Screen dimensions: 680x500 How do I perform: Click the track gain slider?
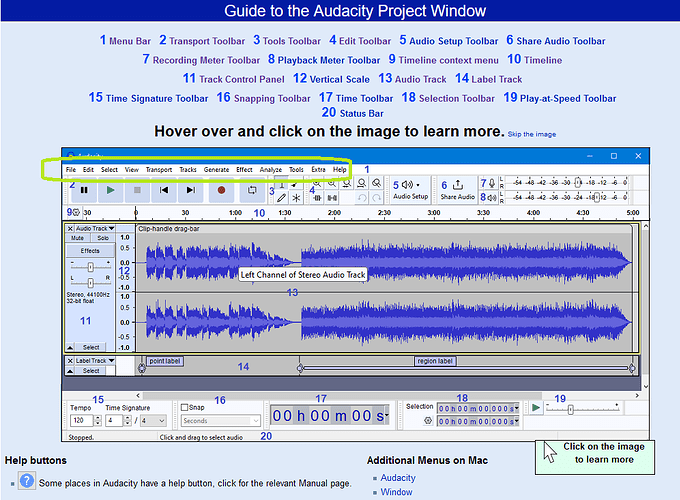(90, 266)
